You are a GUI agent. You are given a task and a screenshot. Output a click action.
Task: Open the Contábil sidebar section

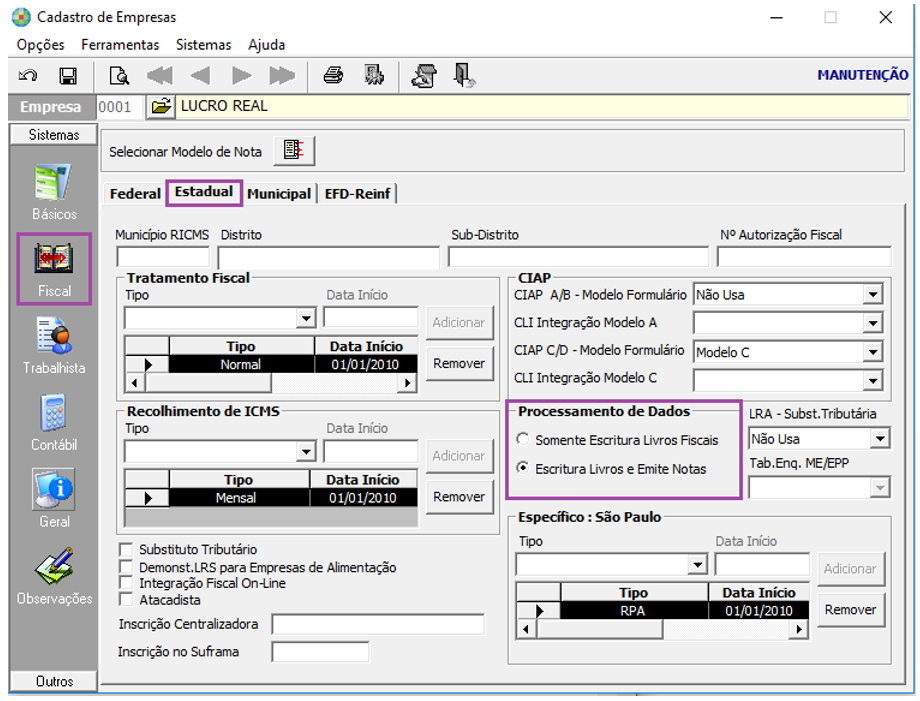pyautogui.click(x=54, y=422)
